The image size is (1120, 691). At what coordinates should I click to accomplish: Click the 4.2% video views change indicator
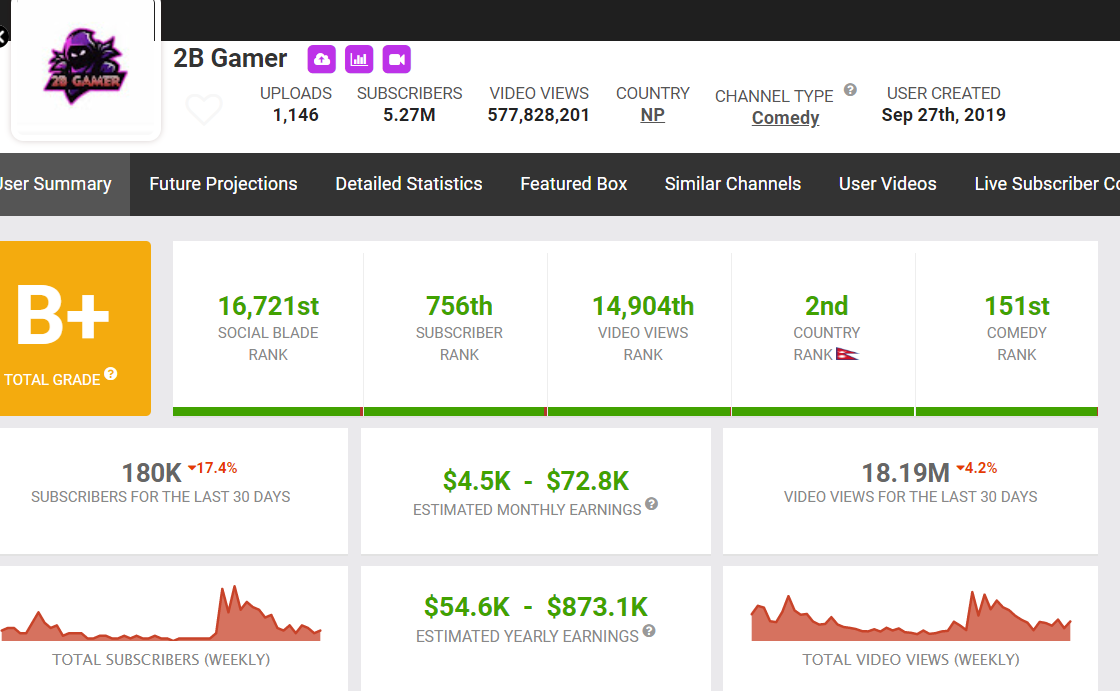tap(976, 468)
